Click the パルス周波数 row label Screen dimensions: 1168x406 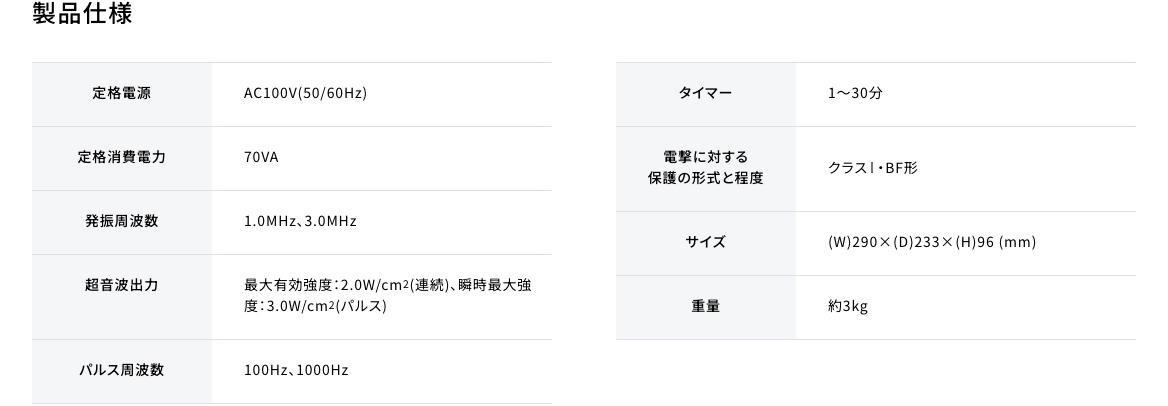click(x=121, y=371)
